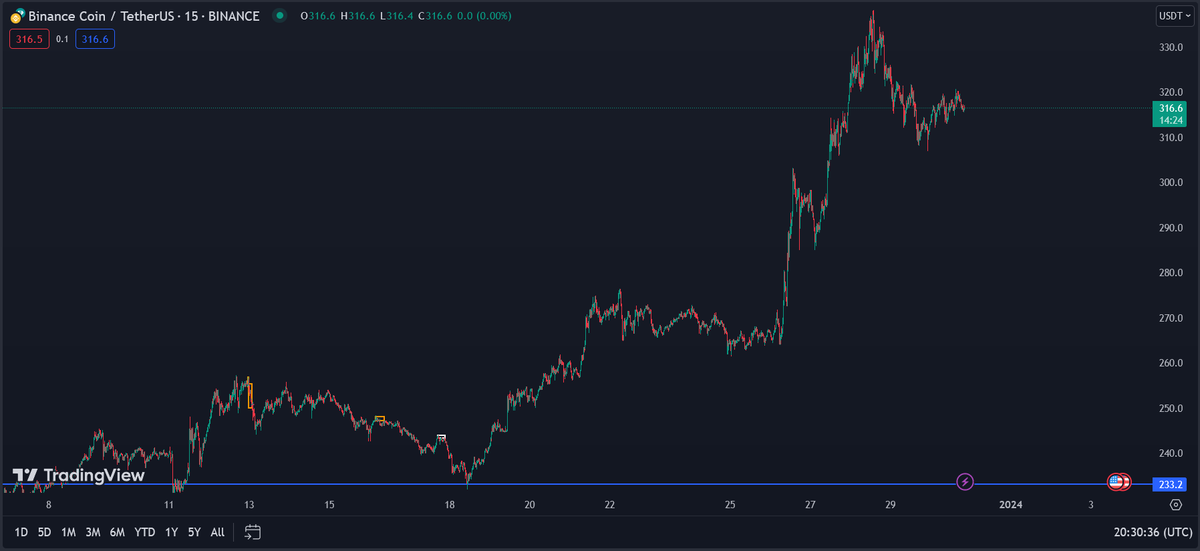Click the 20:30:36 (UTC) timezone clock
This screenshot has height=551, width=1200.
[x=1151, y=532]
